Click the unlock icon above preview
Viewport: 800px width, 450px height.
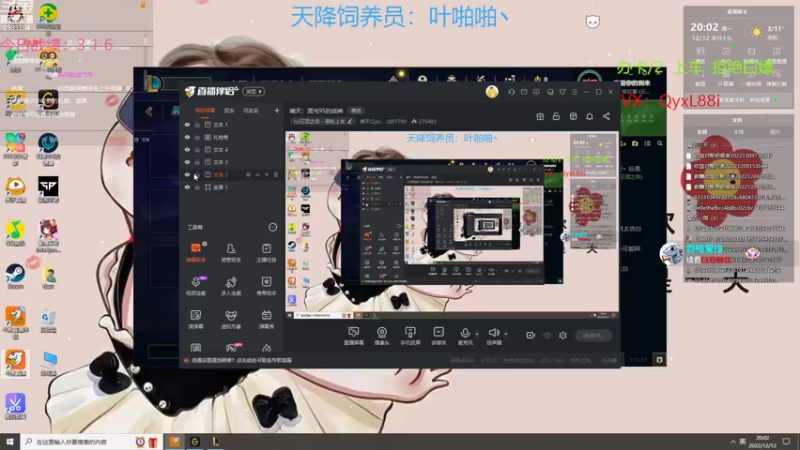556,116
